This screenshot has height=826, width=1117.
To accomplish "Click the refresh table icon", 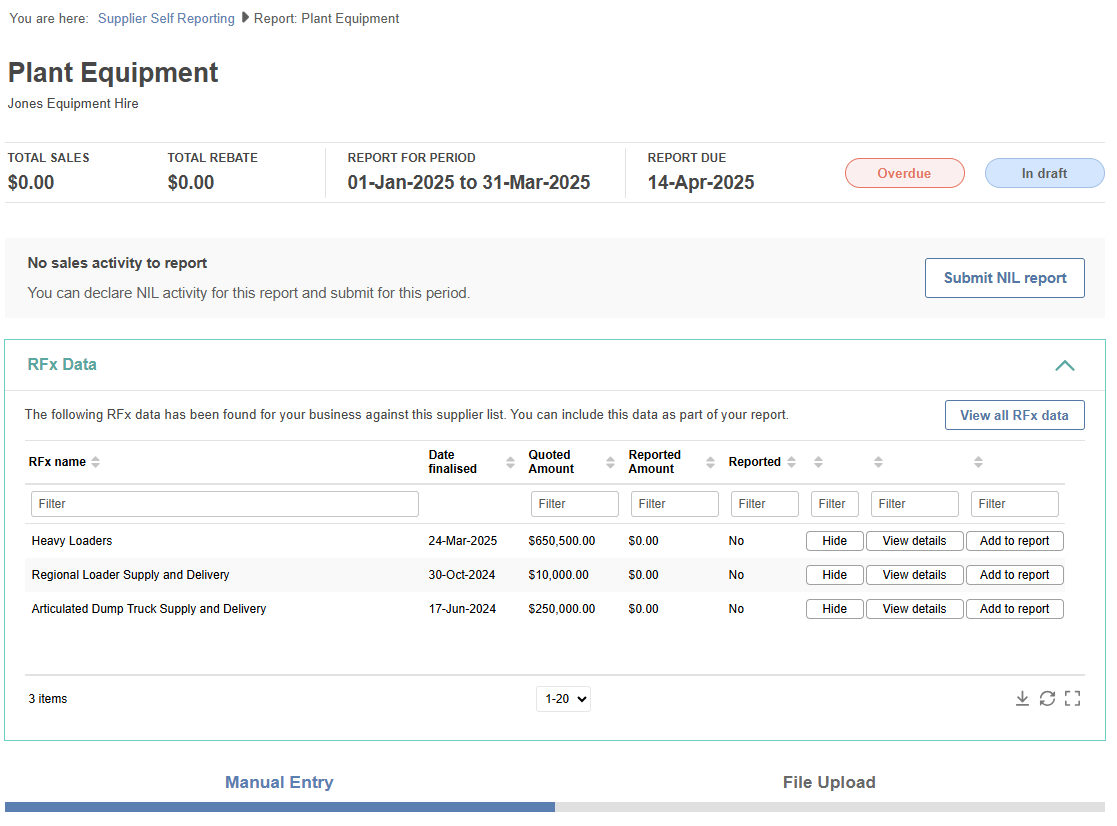I will (1047, 698).
